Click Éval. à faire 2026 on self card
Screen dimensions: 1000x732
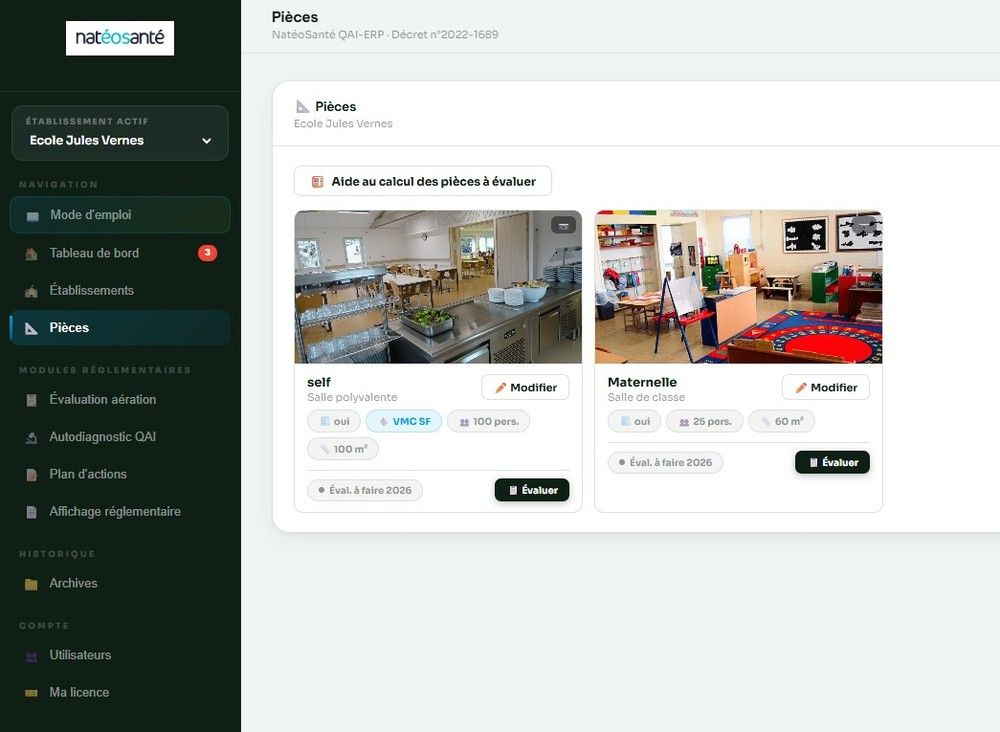[365, 490]
